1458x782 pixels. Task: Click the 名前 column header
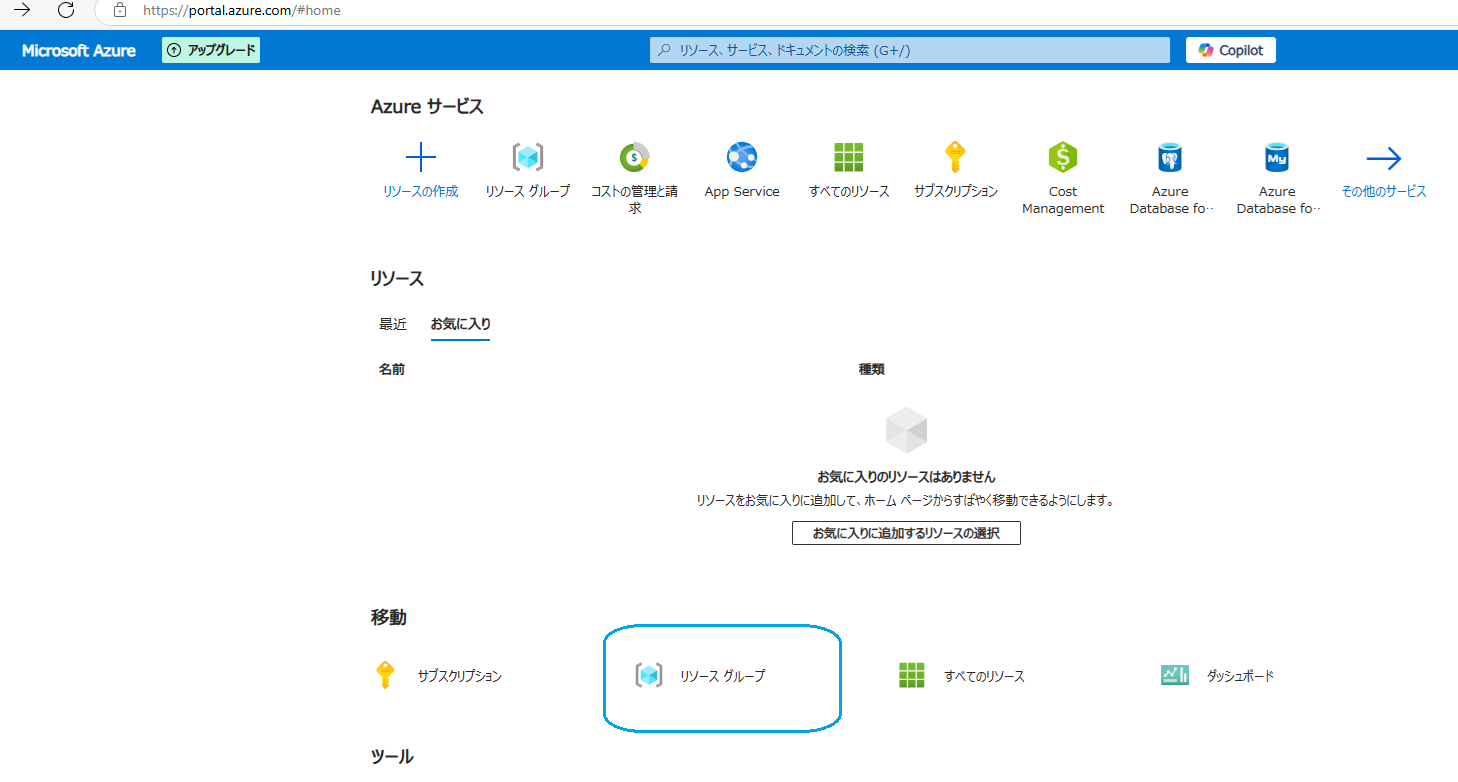(x=392, y=369)
